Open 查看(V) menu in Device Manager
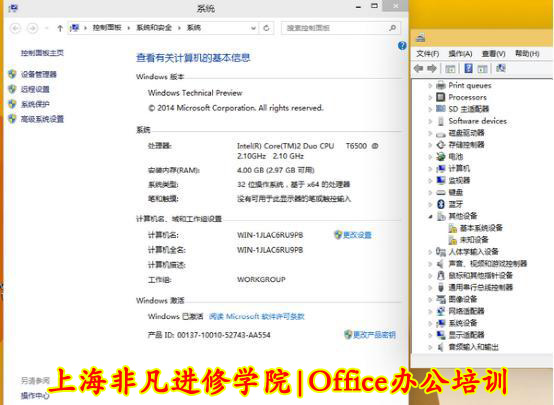The height and width of the screenshot is (405, 554). (x=494, y=53)
